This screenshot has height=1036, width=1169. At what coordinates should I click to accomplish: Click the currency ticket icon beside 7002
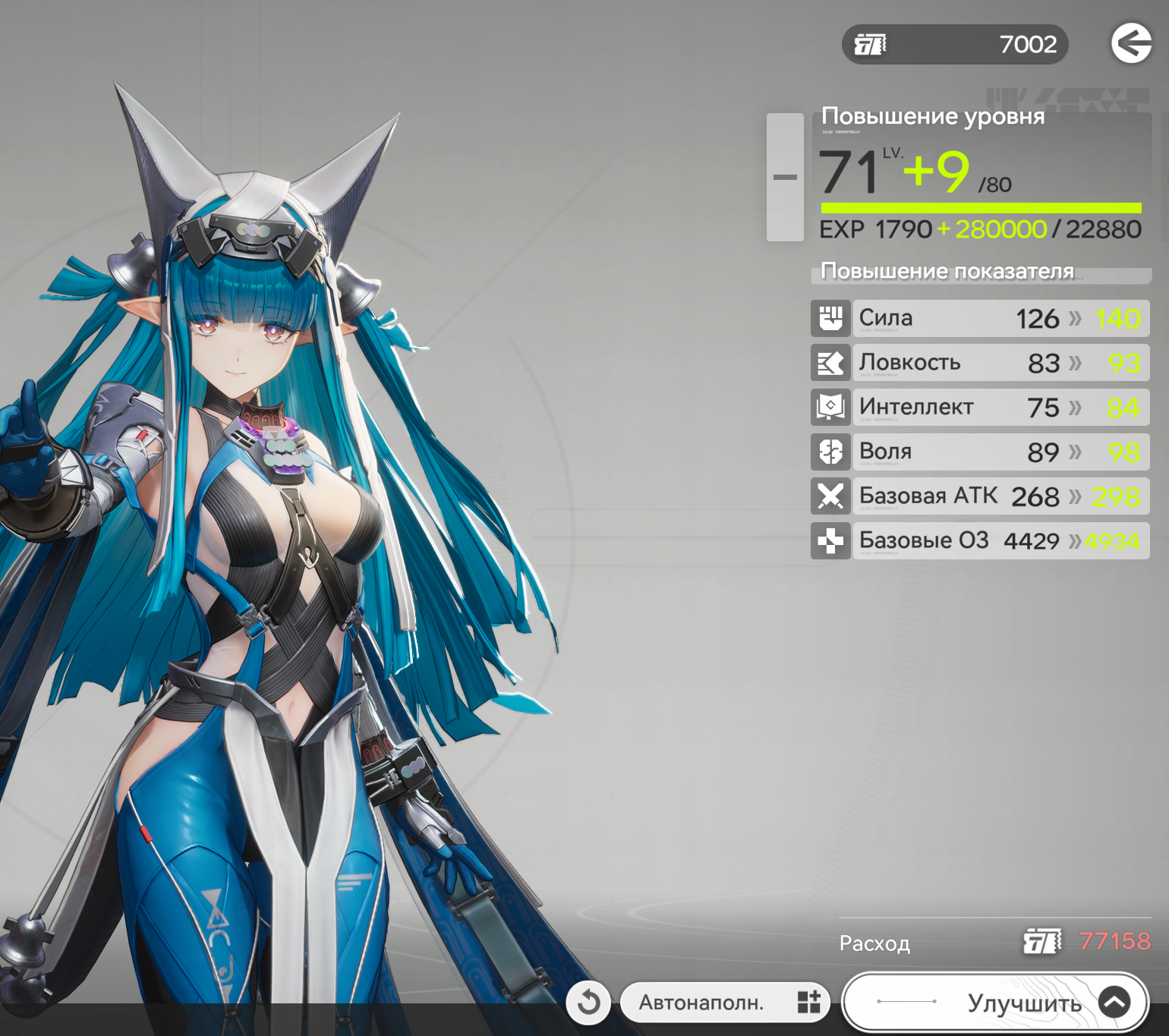tap(870, 45)
